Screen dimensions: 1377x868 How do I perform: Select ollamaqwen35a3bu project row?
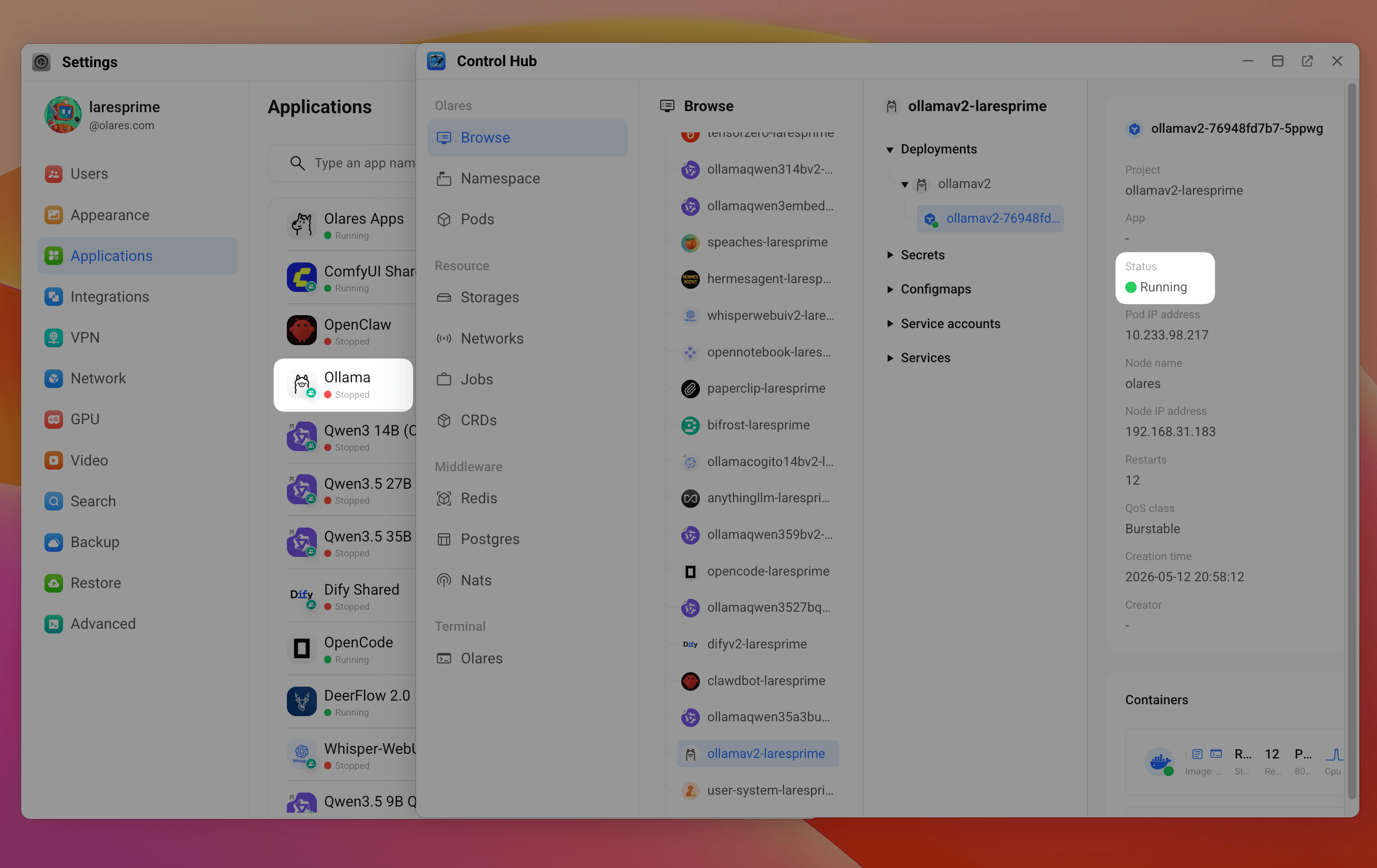point(758,717)
